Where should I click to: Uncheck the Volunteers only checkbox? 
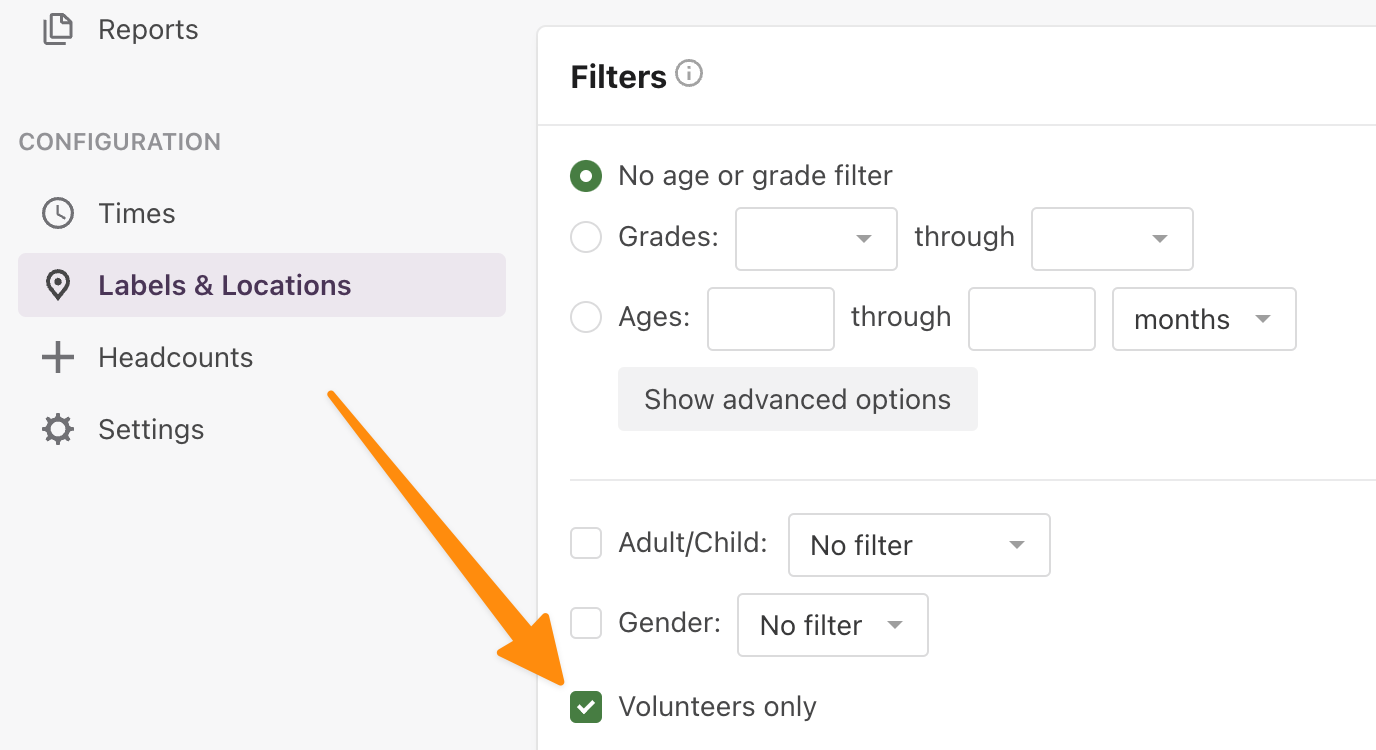tap(586, 707)
